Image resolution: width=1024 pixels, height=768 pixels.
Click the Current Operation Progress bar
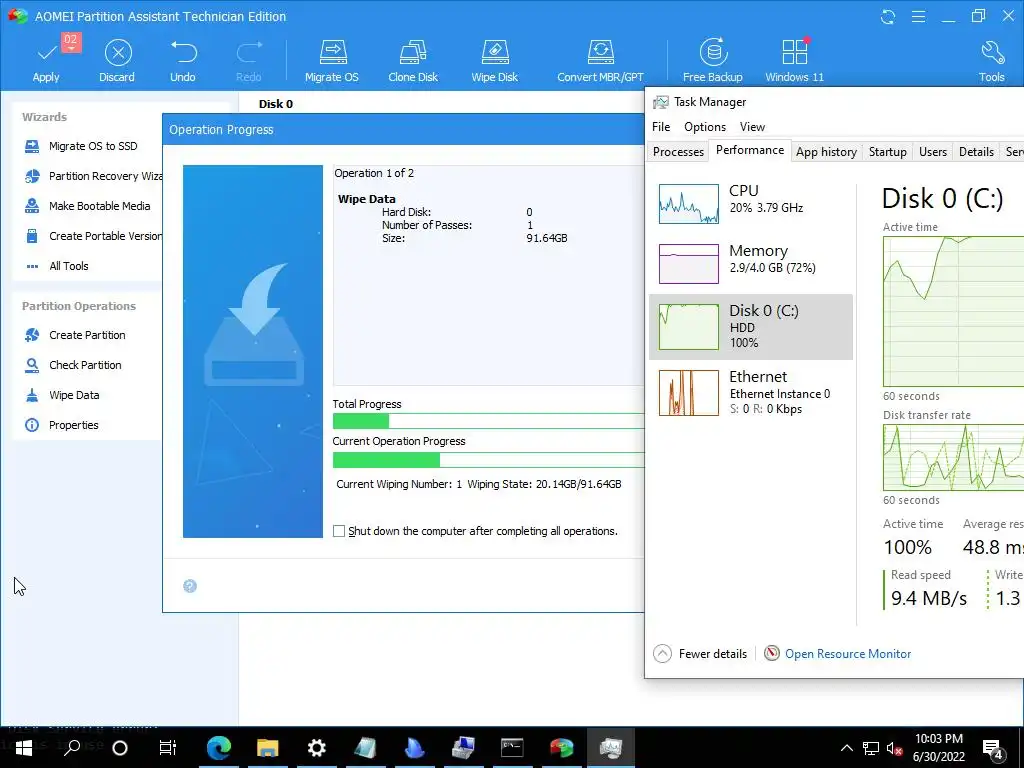pos(488,460)
